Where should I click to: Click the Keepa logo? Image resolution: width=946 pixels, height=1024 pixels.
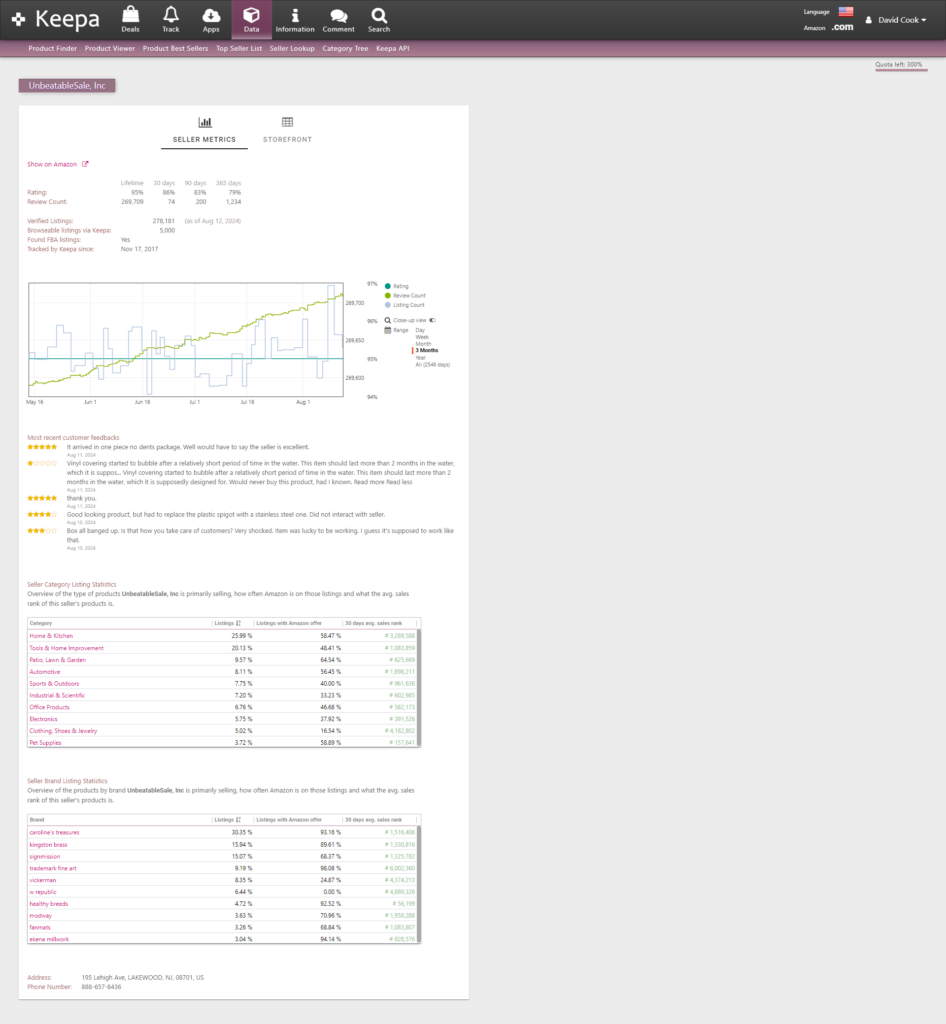click(x=56, y=20)
